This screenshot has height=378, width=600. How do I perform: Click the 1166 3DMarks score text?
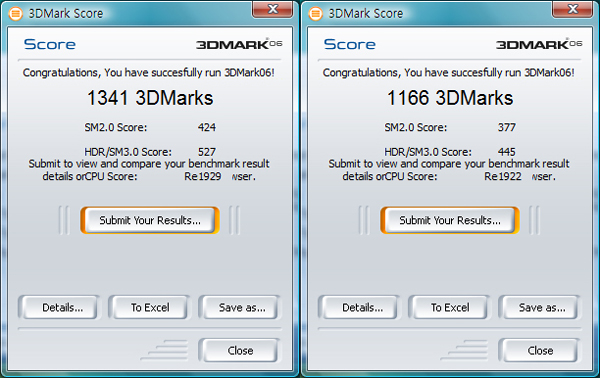[450, 98]
